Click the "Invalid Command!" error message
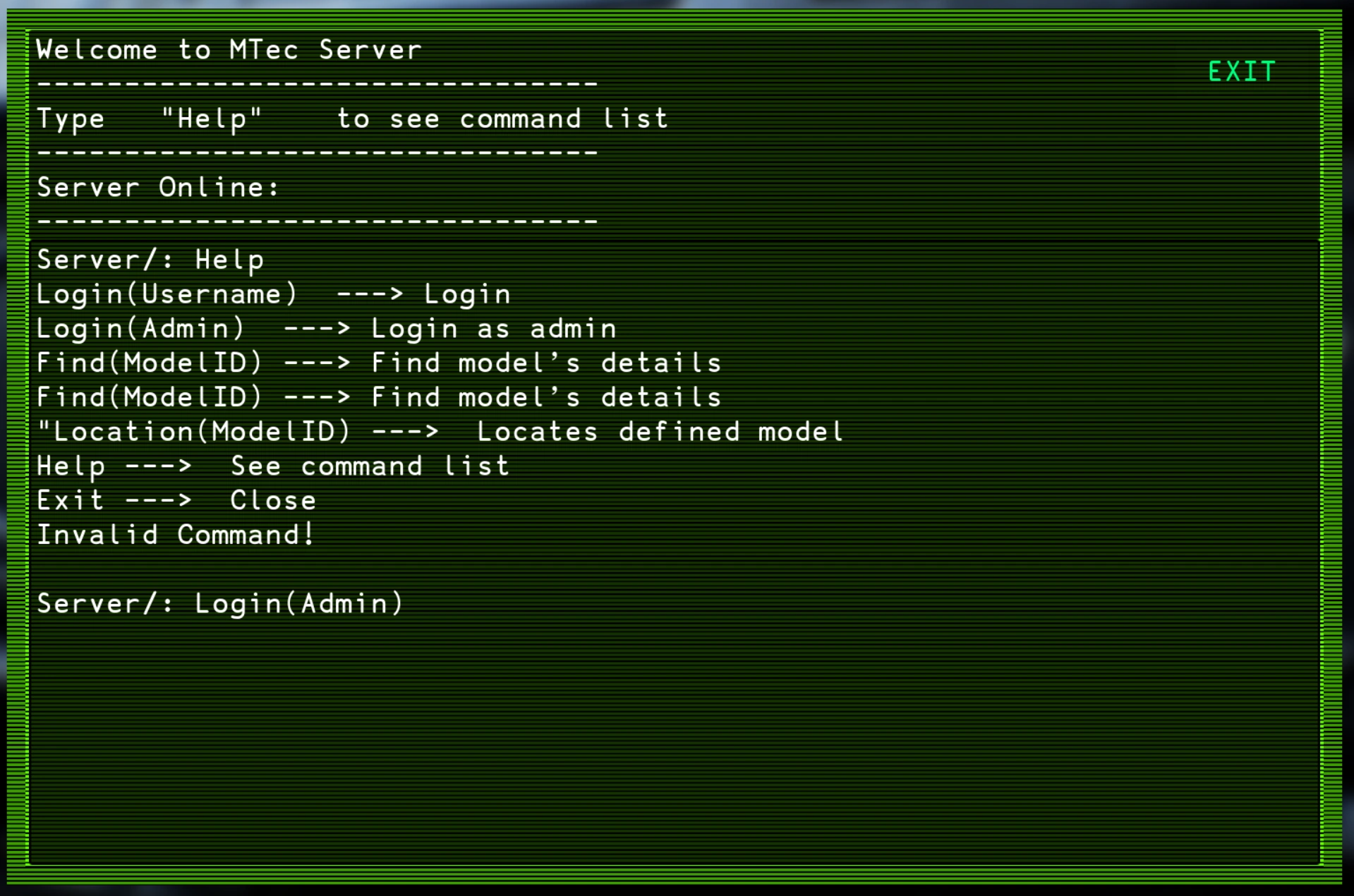The width and height of the screenshot is (1354, 896). [175, 535]
